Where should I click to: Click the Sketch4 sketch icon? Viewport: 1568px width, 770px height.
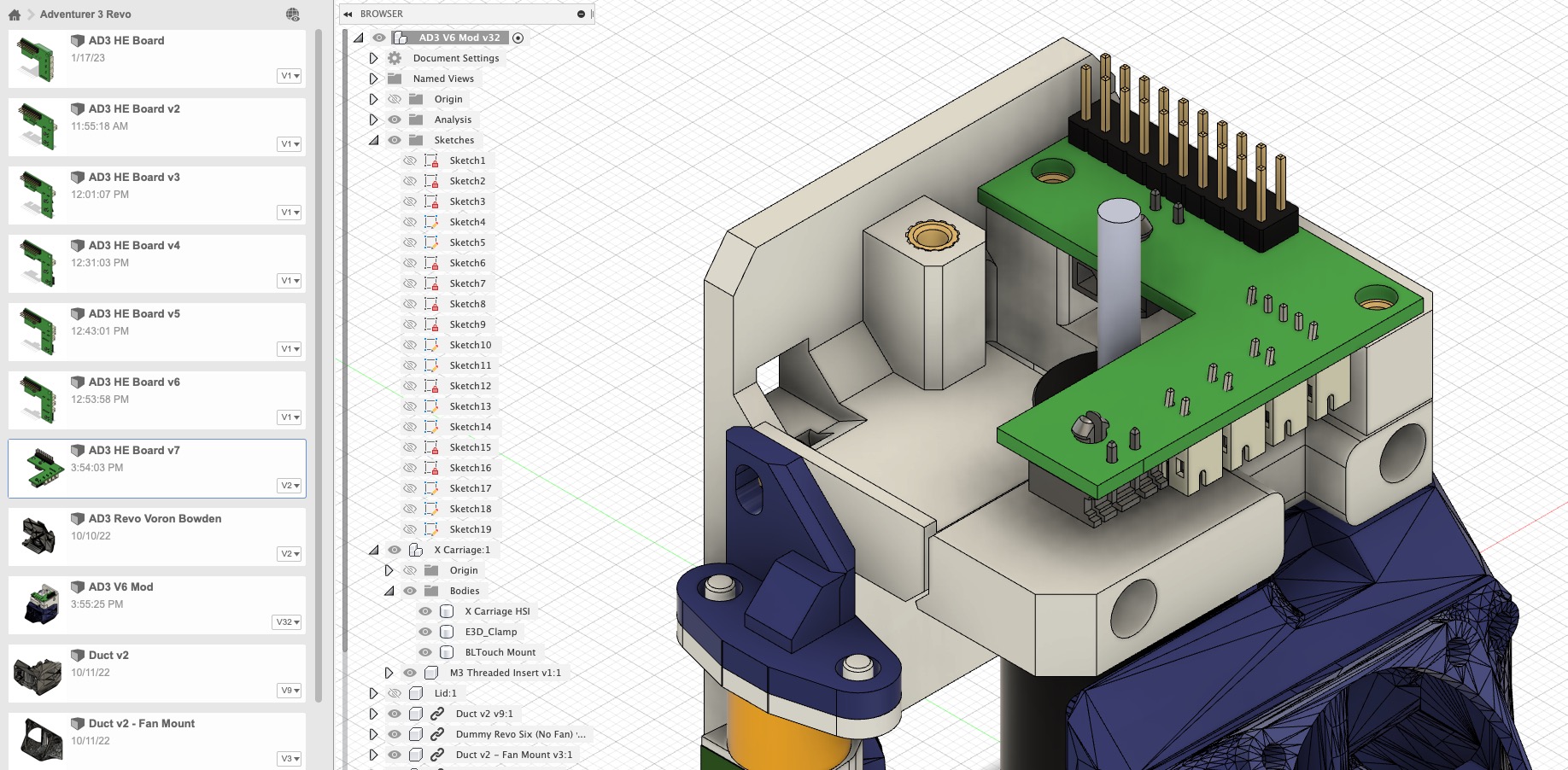coord(431,222)
